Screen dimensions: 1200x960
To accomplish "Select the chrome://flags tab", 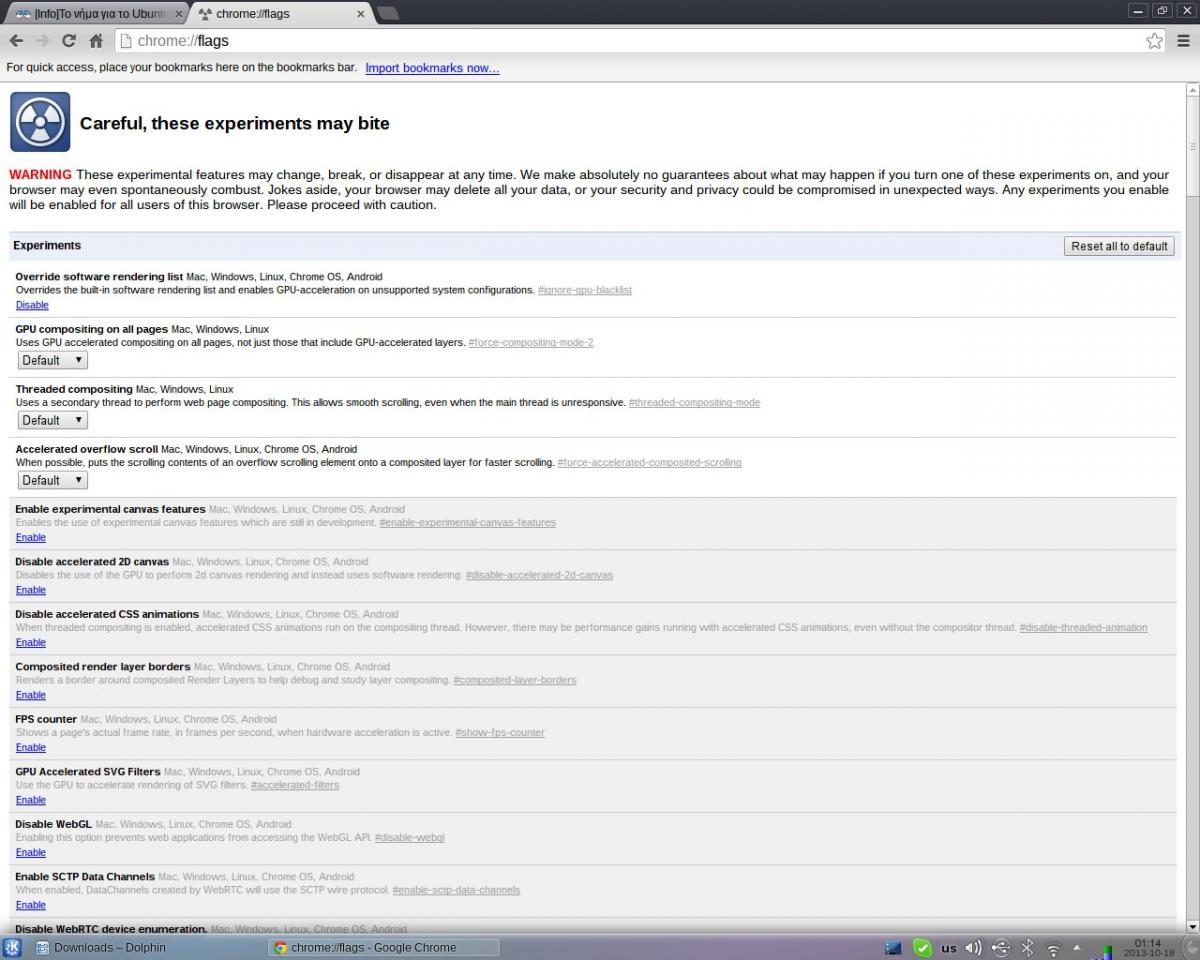I will pos(282,14).
